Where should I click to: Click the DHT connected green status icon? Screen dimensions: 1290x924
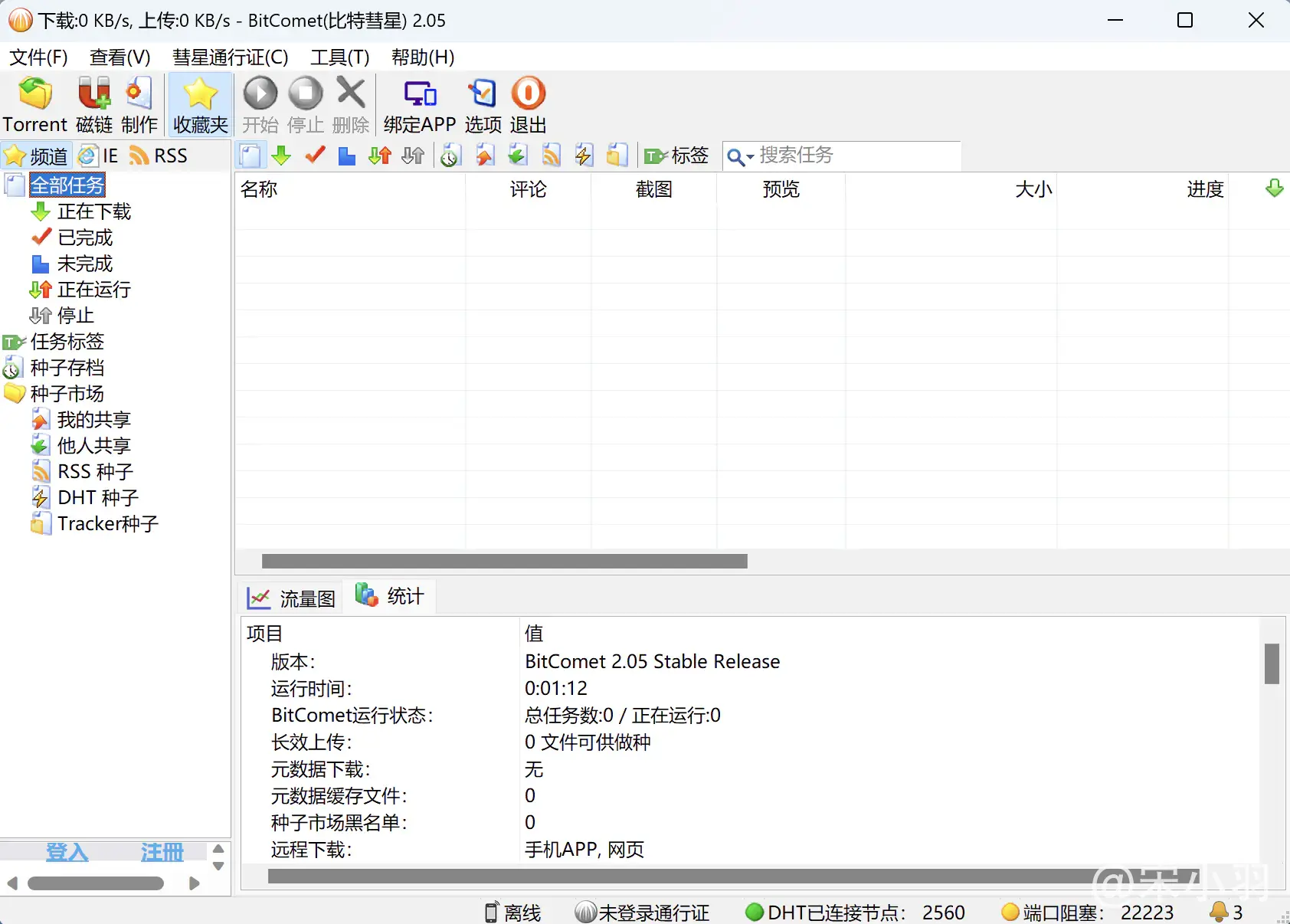[754, 912]
